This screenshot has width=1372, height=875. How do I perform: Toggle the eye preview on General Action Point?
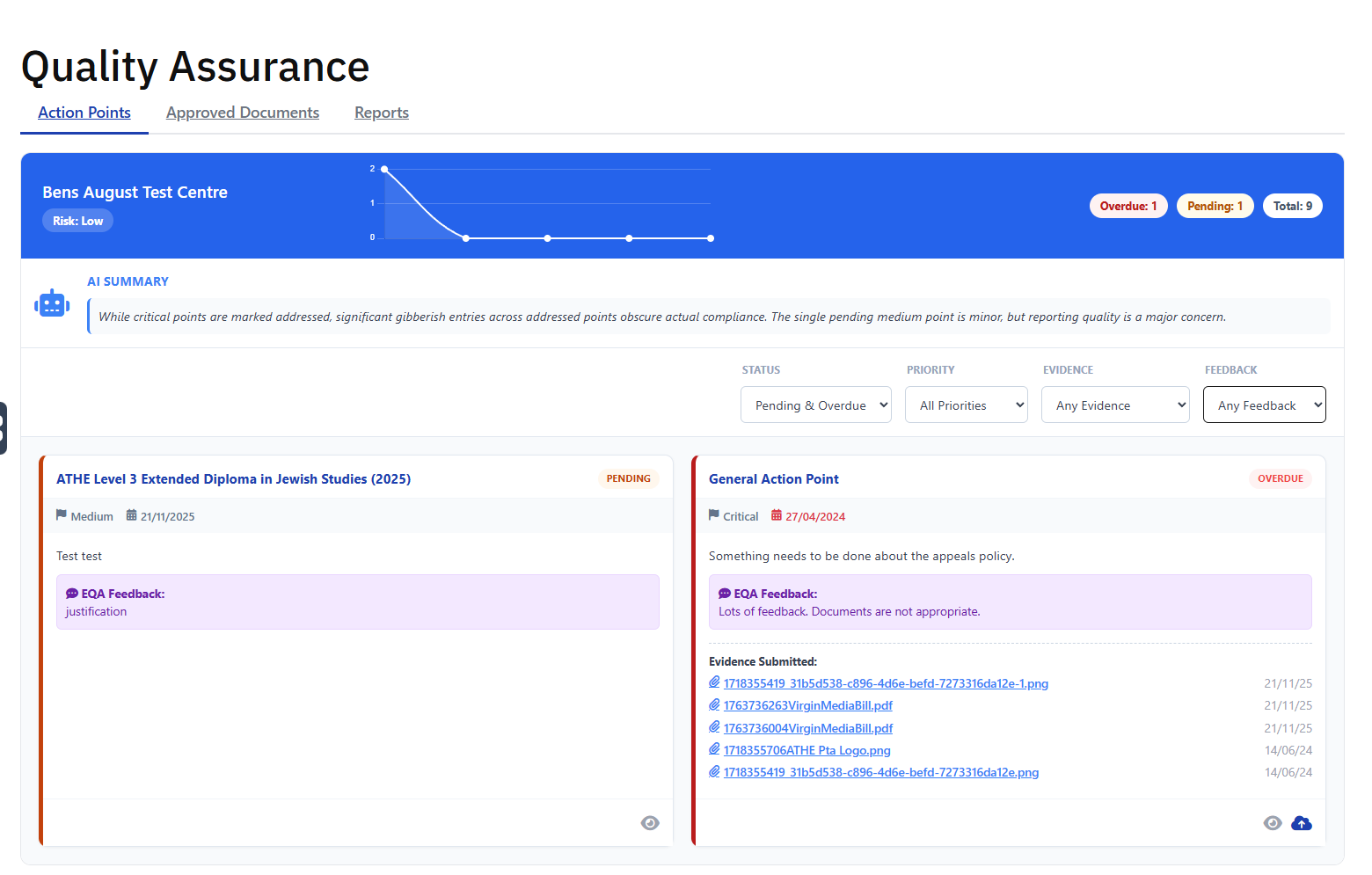point(1273,822)
